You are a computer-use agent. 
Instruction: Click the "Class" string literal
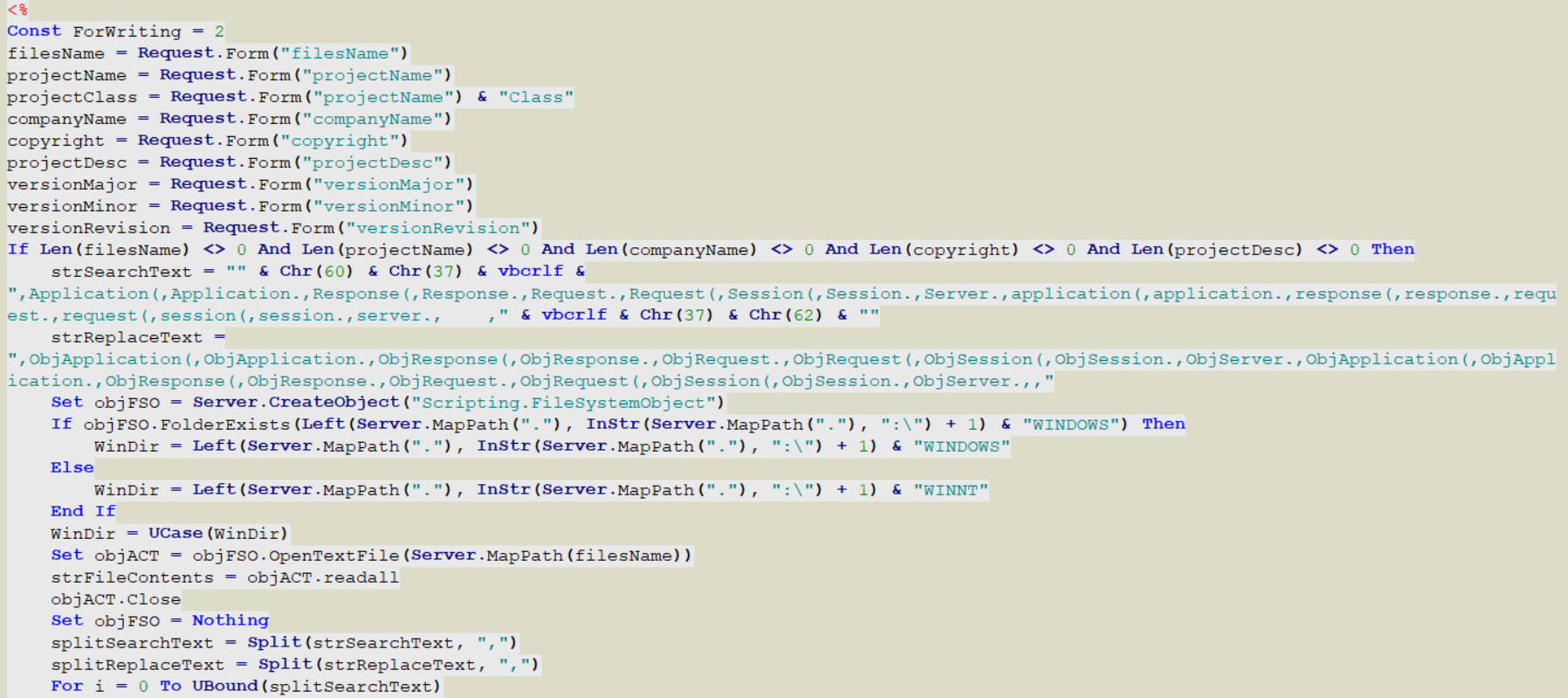point(535,97)
